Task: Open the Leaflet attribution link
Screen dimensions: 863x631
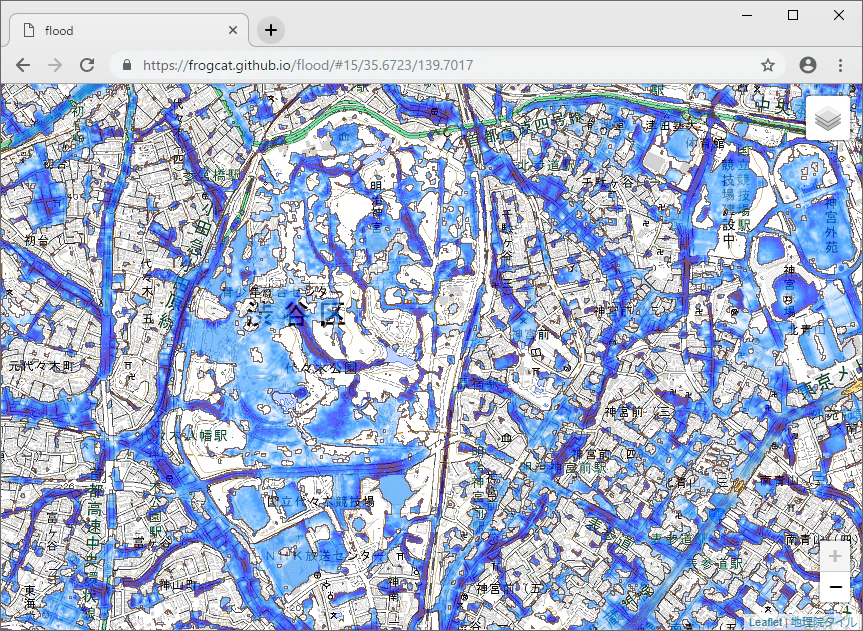Action: point(765,622)
